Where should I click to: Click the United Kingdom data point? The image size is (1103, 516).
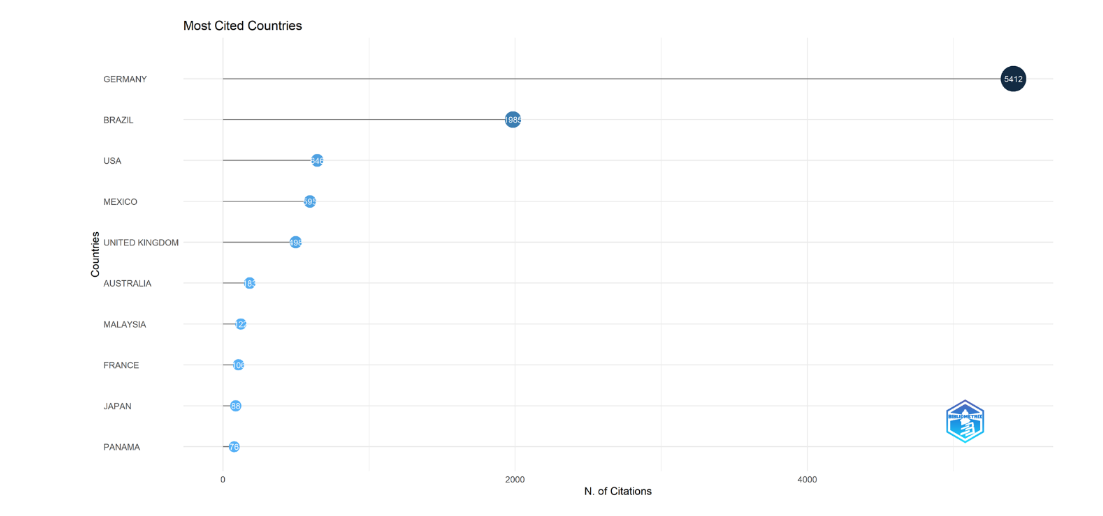pyautogui.click(x=295, y=243)
